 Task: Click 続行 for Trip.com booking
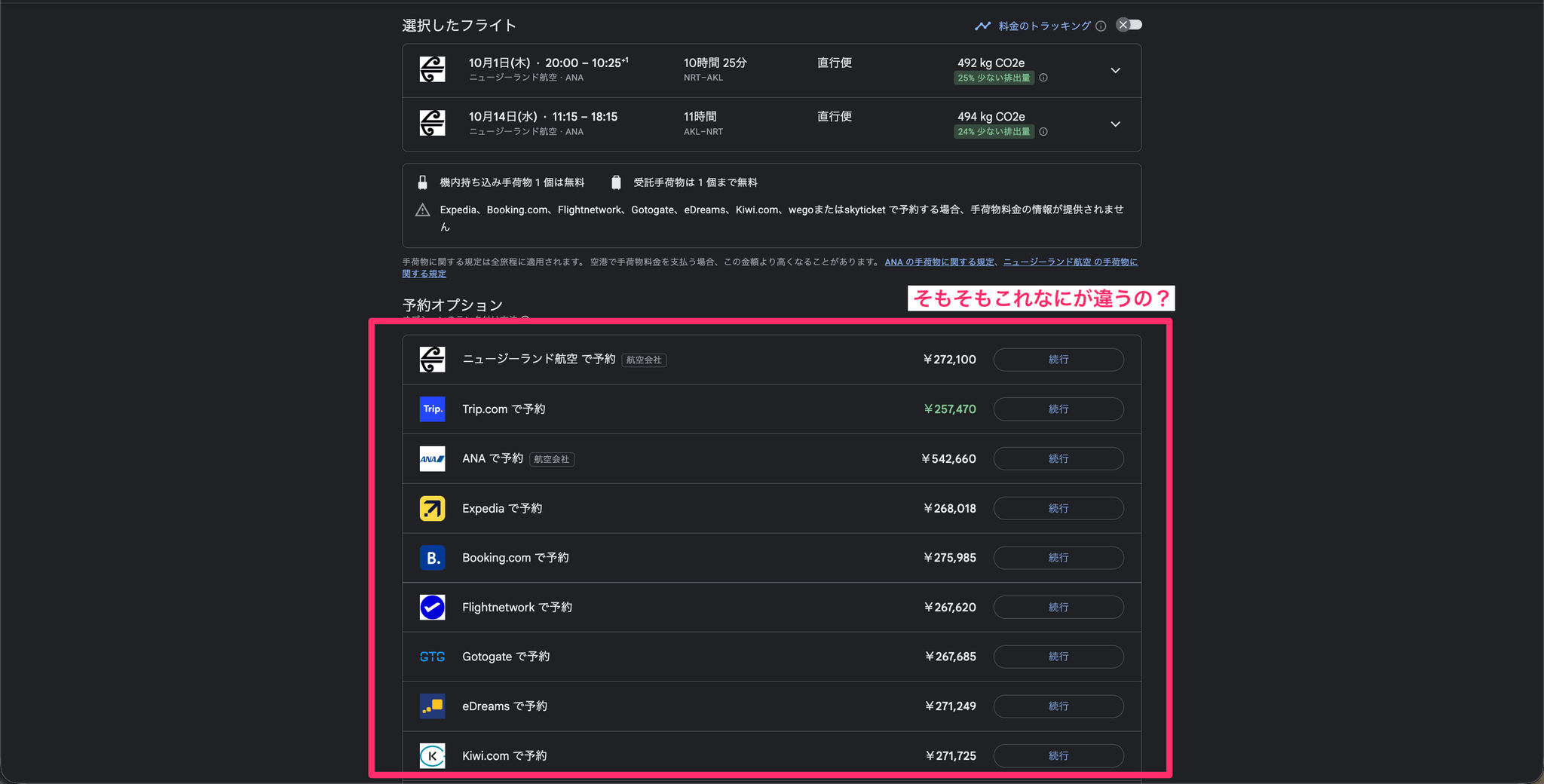tap(1058, 409)
